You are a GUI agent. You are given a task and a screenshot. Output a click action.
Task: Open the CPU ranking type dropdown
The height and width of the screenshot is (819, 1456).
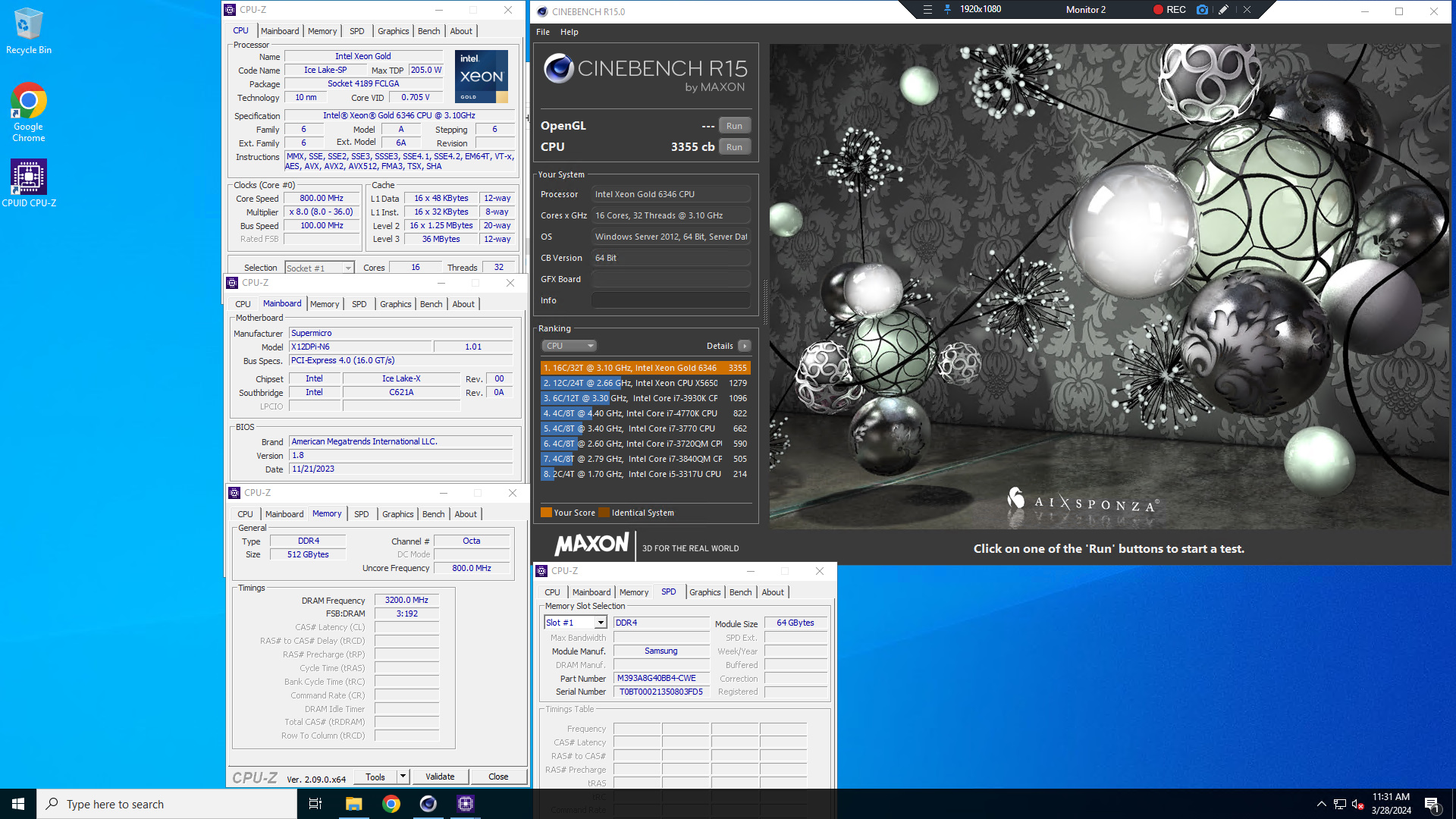pos(570,346)
